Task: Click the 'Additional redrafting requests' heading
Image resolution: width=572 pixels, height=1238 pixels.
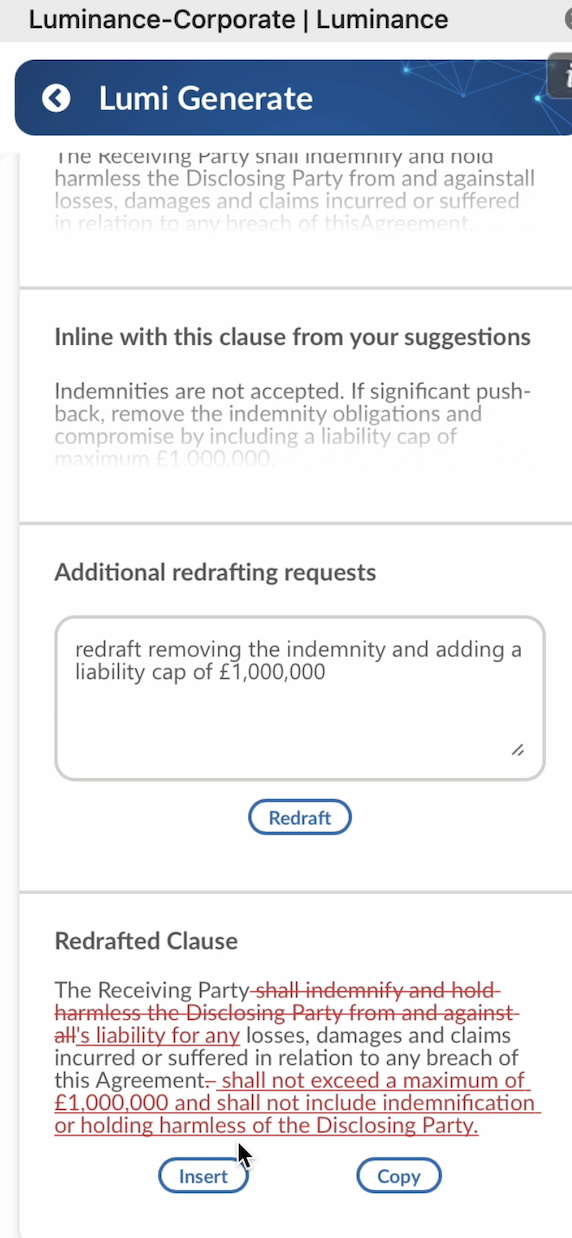Action: tap(215, 572)
